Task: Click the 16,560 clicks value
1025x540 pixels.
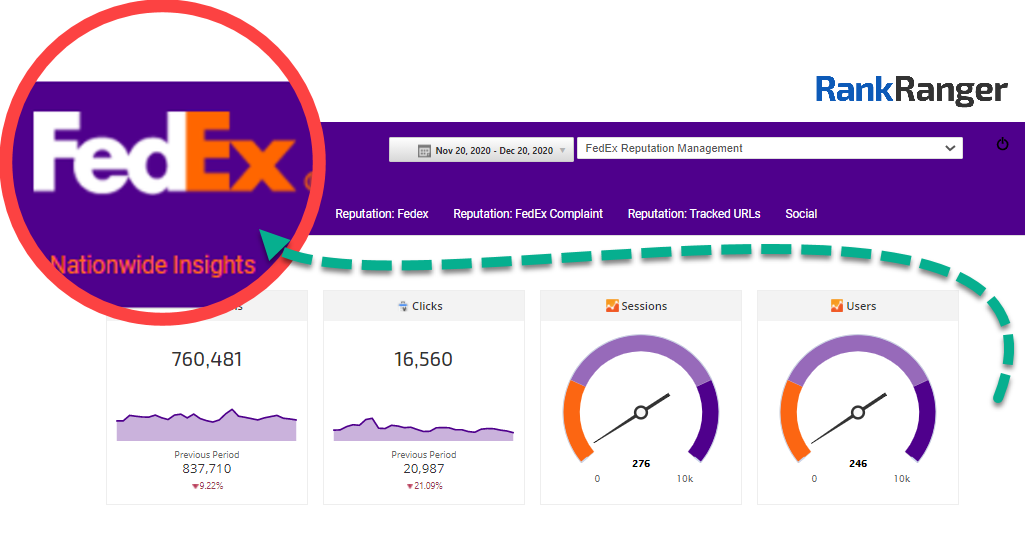Action: pyautogui.click(x=423, y=359)
